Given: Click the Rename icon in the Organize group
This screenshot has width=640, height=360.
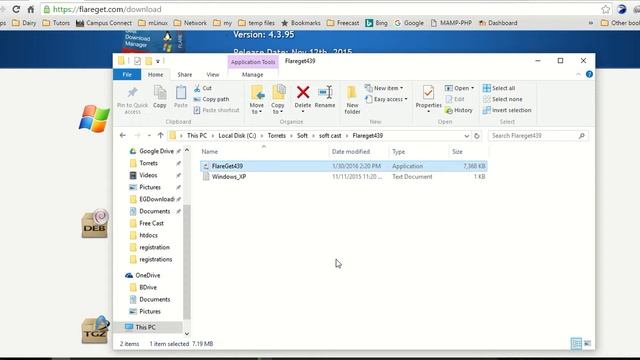Looking at the screenshot, I should point(325,92).
